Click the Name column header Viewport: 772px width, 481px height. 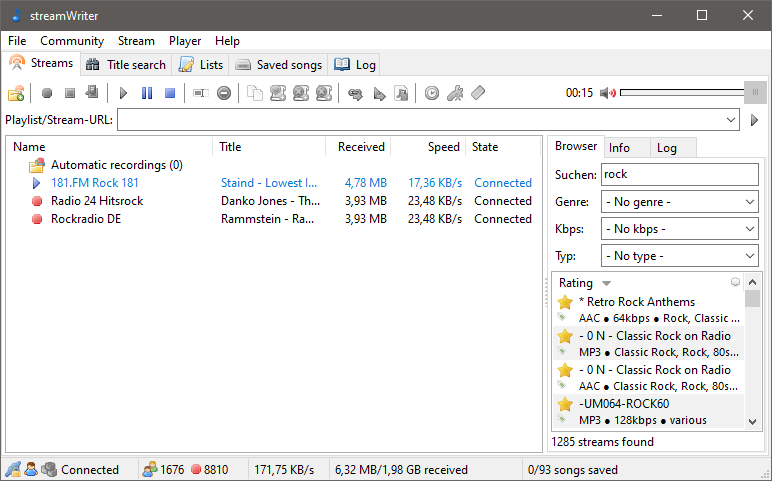click(110, 147)
